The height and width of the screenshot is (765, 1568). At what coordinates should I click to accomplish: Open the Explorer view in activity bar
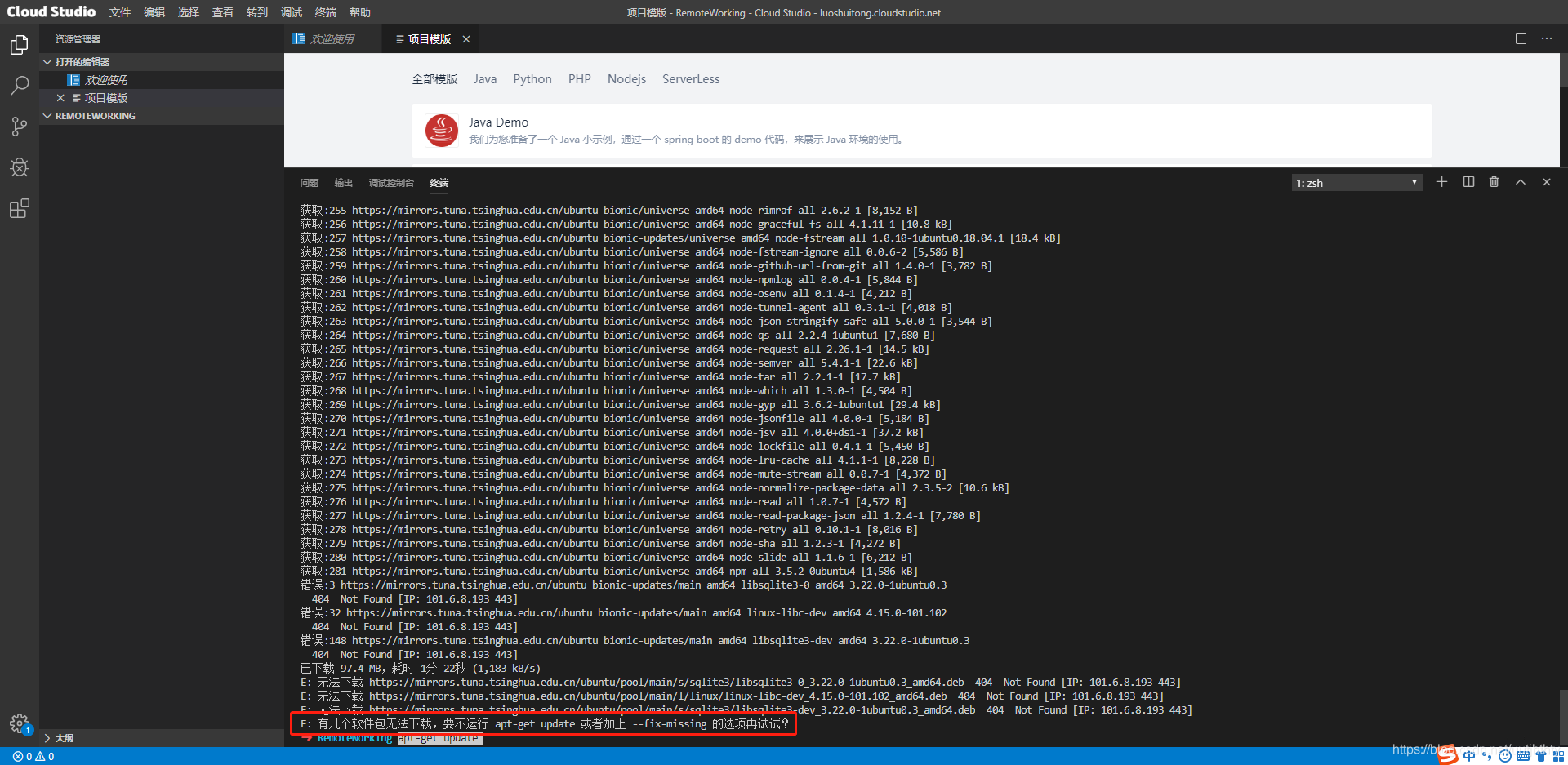click(x=20, y=45)
